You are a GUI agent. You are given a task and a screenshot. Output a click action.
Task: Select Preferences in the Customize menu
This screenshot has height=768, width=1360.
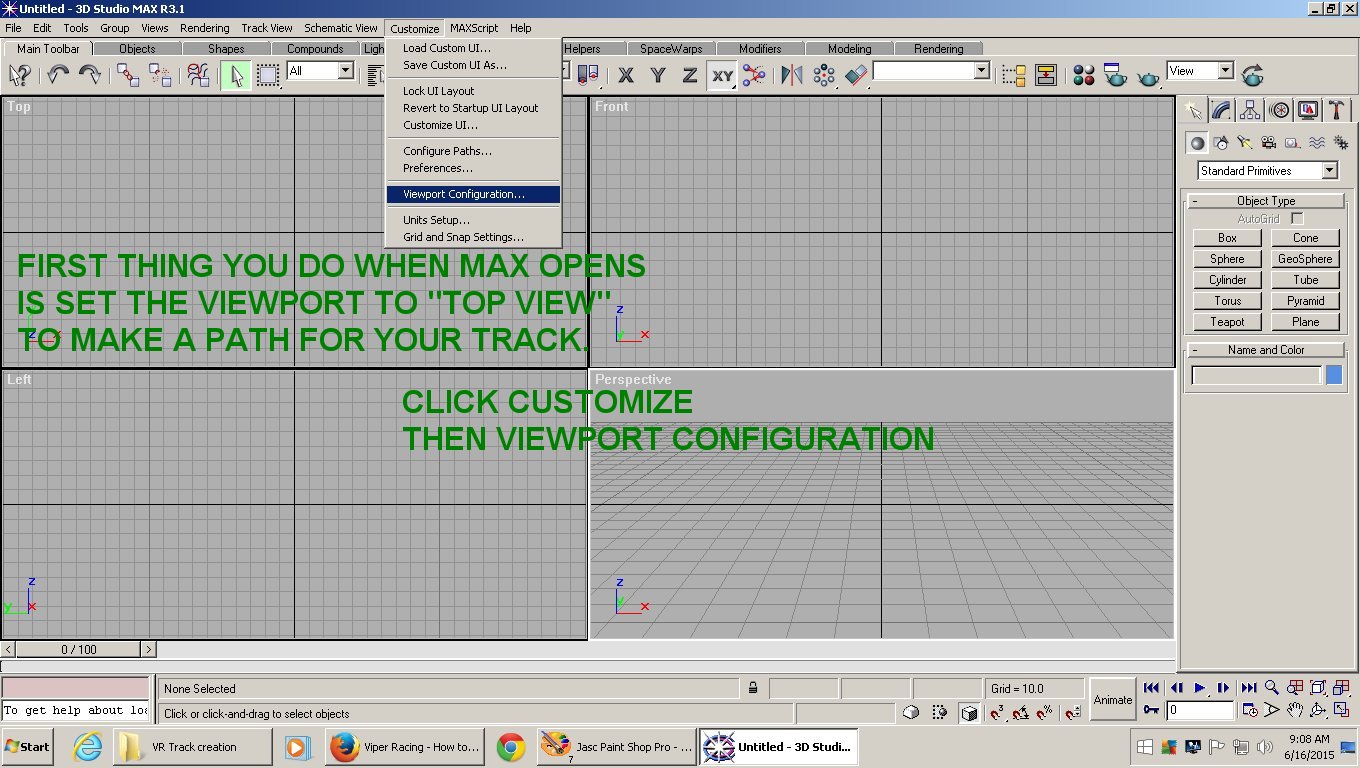tap(474, 168)
